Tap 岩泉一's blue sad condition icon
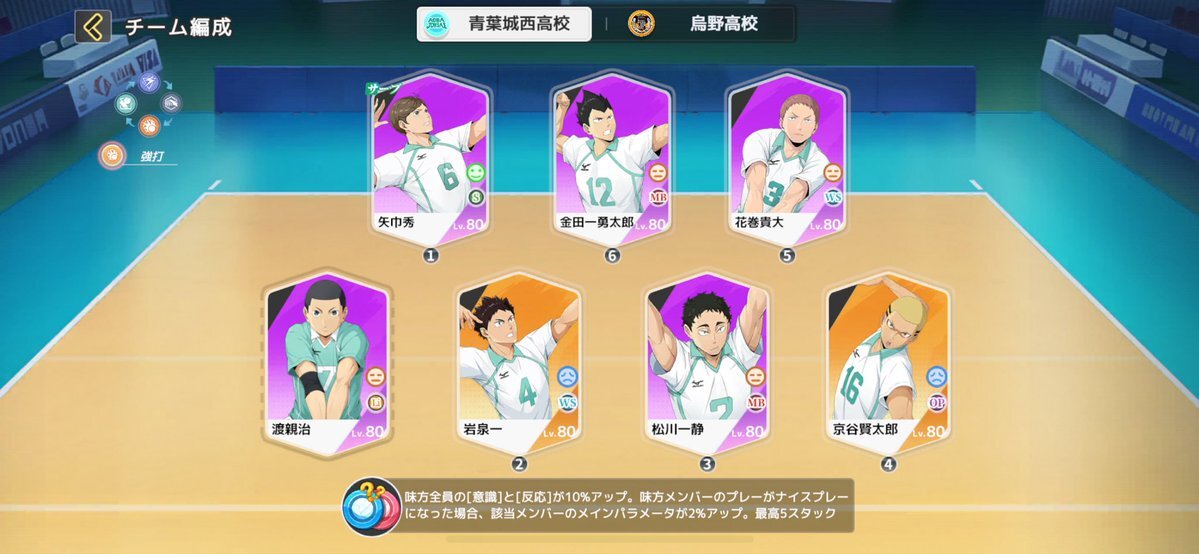Viewport: 1199px width, 554px height. click(567, 376)
